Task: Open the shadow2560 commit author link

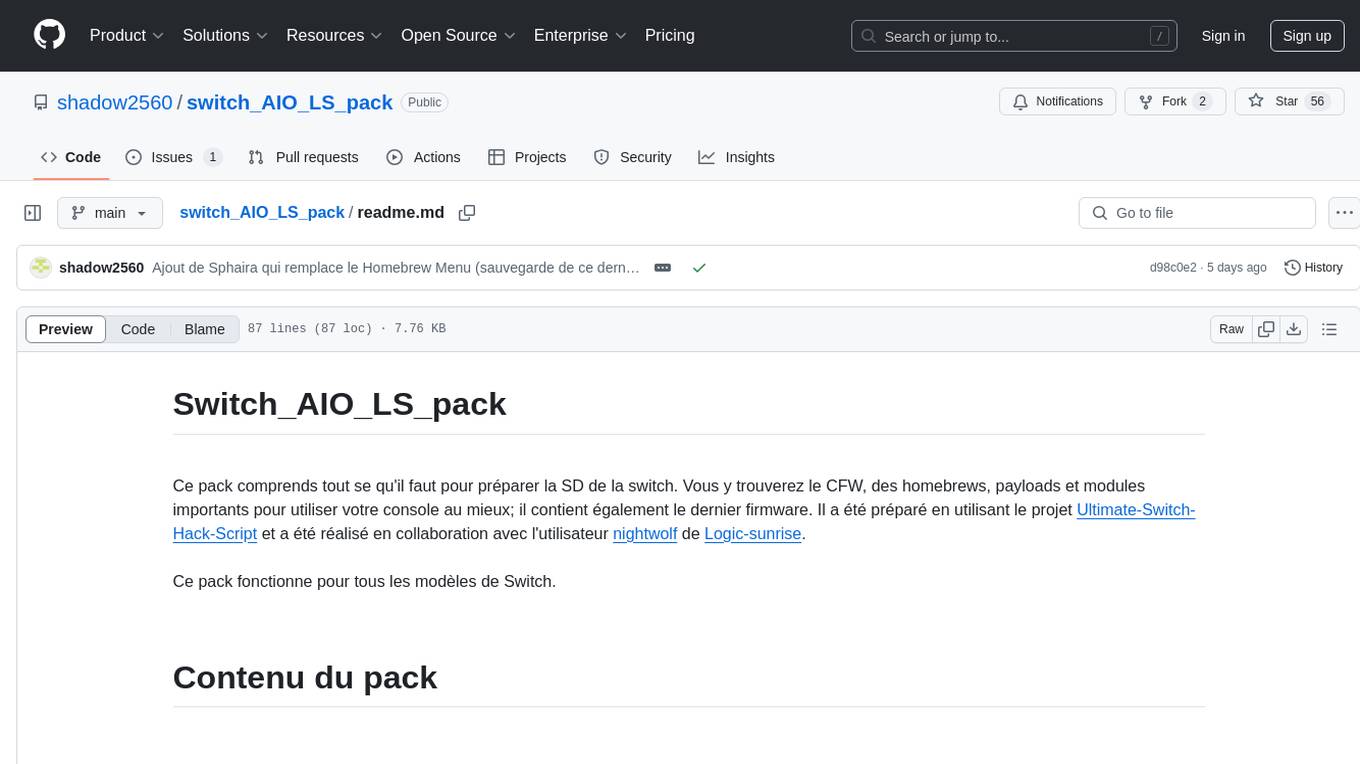Action: (x=101, y=267)
